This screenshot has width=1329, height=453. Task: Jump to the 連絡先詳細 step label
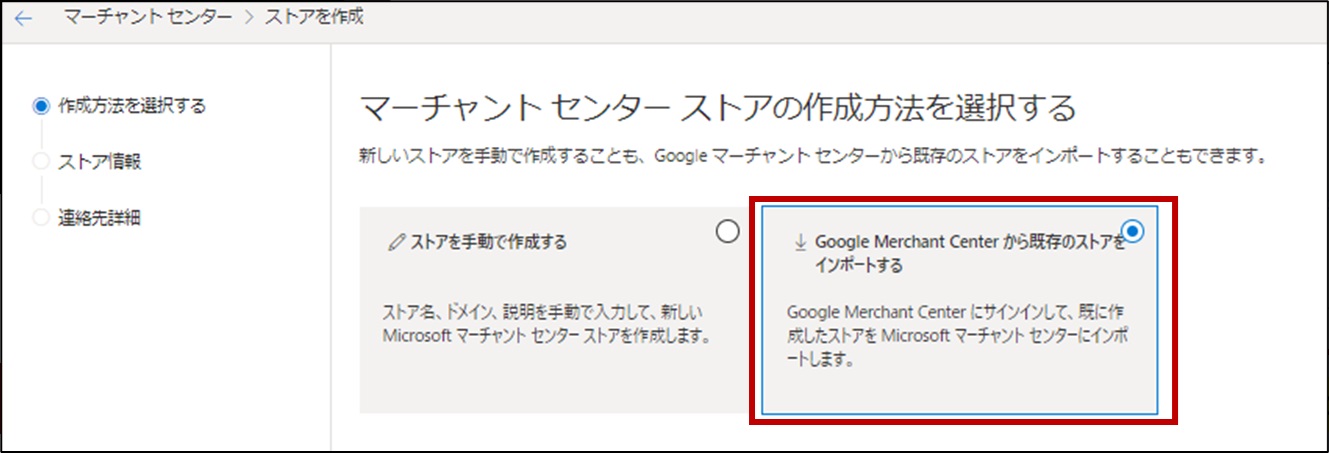coord(100,217)
